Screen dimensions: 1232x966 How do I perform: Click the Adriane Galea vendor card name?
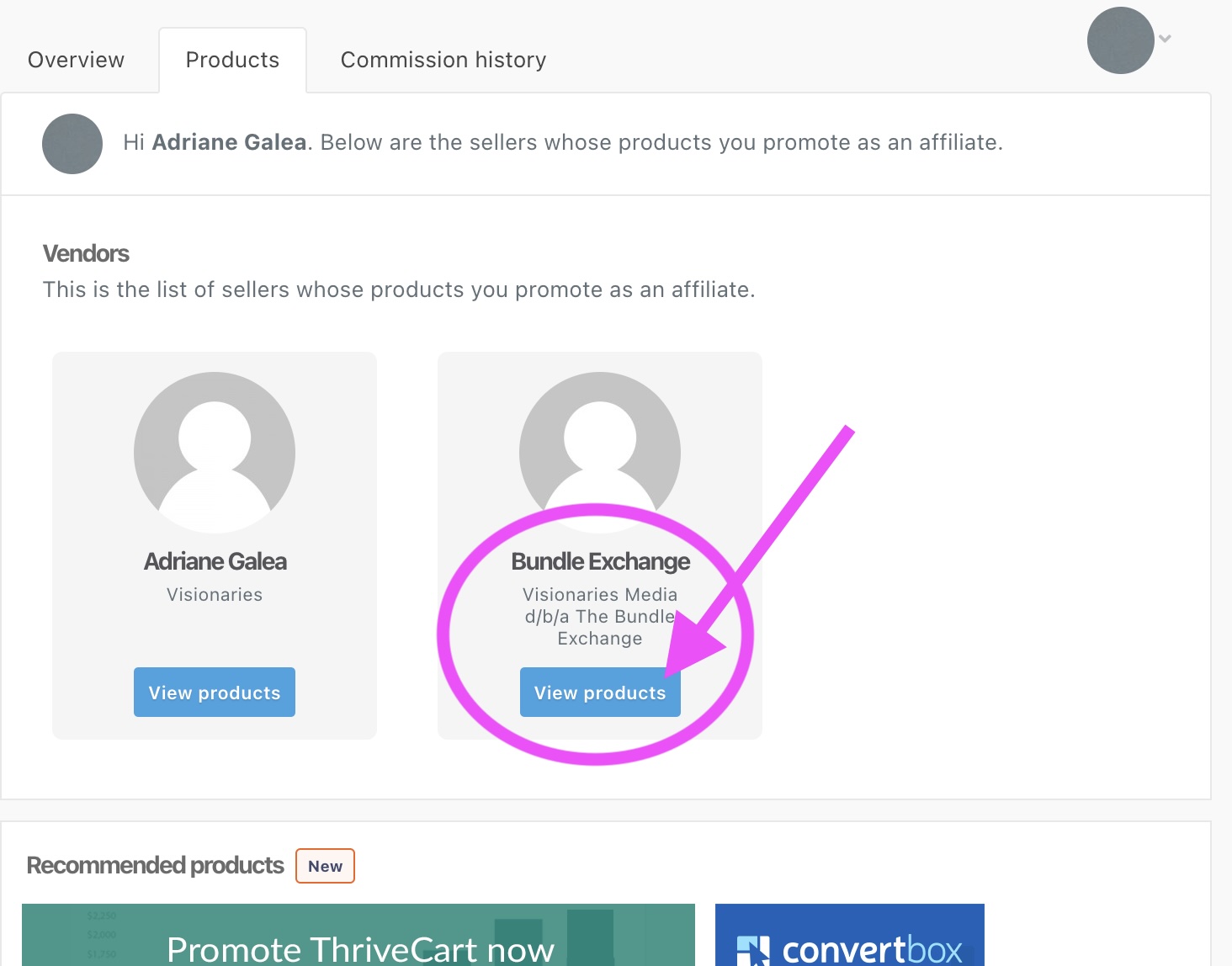click(215, 561)
